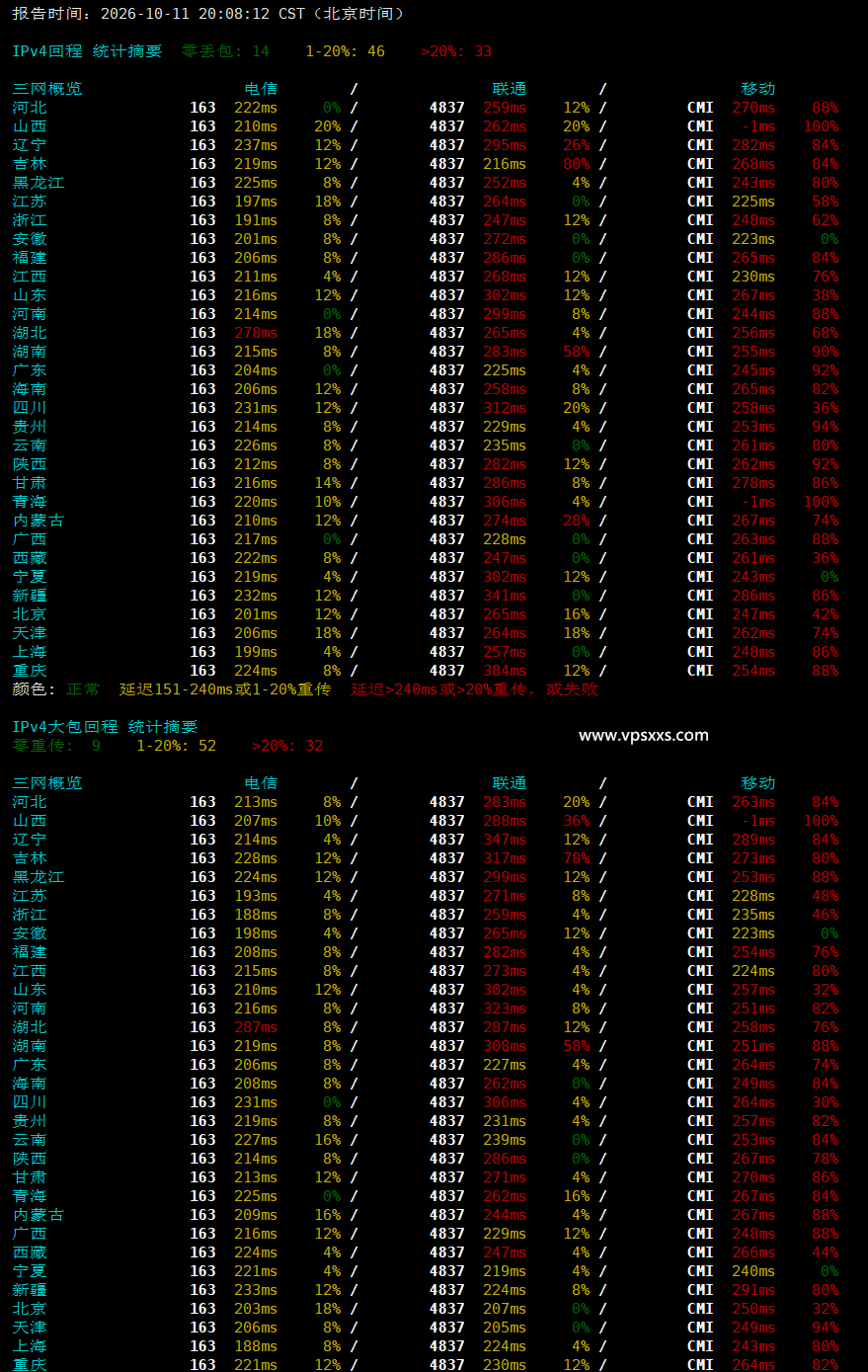Viewport: 868px width, 1372px height.
Task: Click the "1-20%: 52" summary count
Action: point(176,746)
